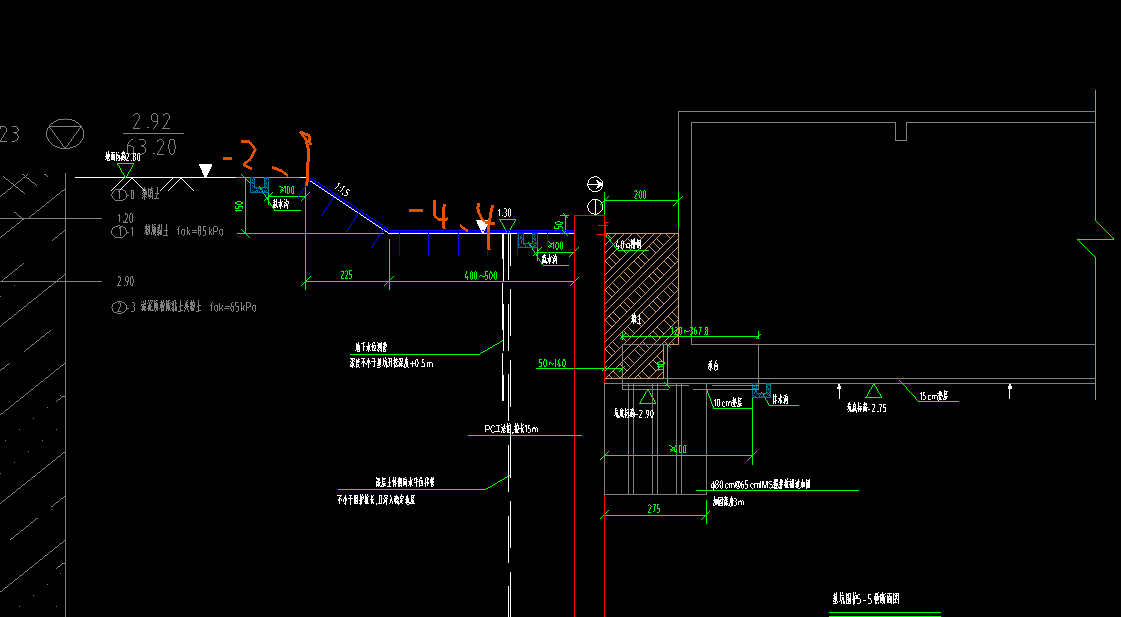The height and width of the screenshot is (617, 1121).
Task: Click the 63.20 value below 2.92
Action: click(x=152, y=147)
